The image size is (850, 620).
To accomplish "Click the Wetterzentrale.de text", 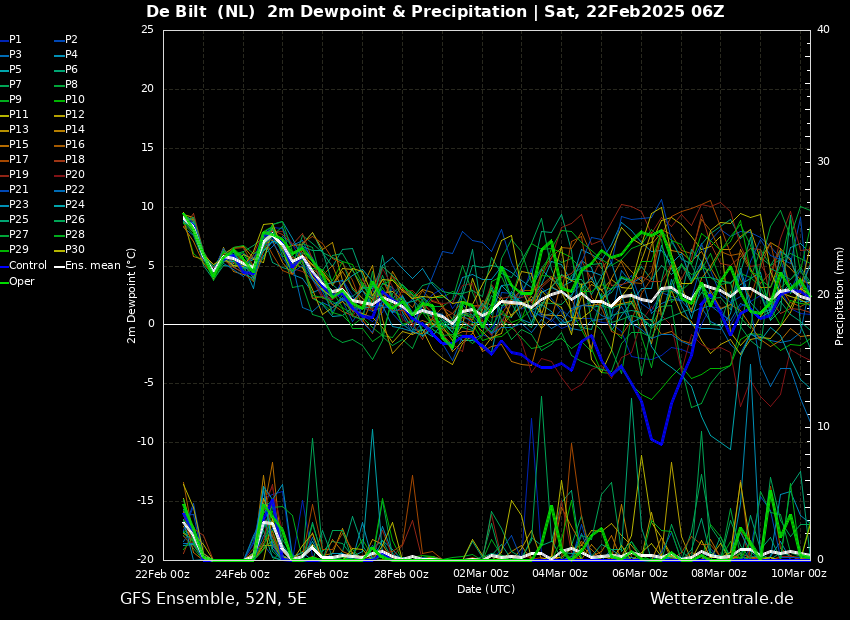I will tap(722, 599).
